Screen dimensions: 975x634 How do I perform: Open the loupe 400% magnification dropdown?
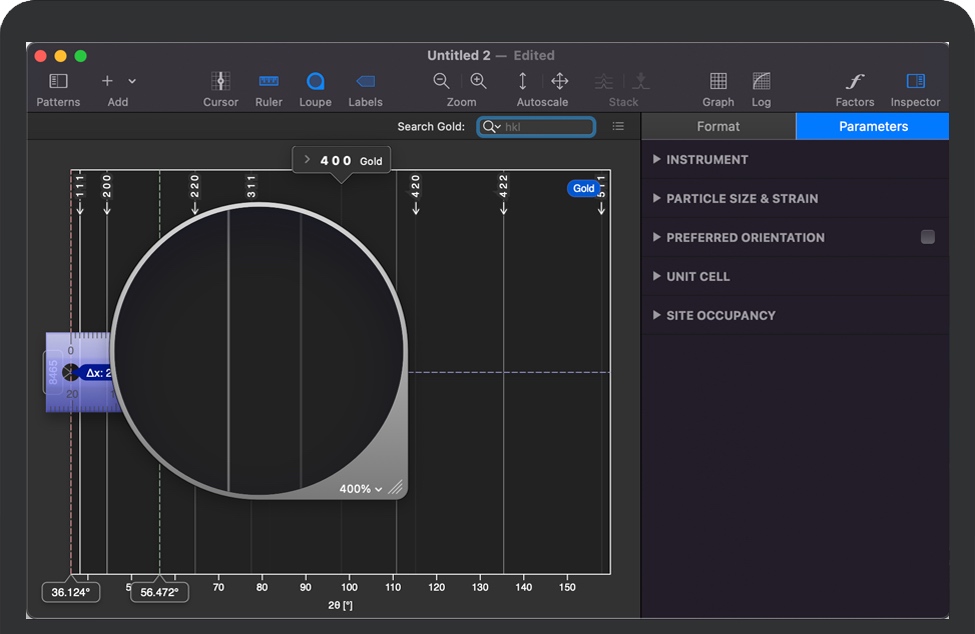point(361,489)
